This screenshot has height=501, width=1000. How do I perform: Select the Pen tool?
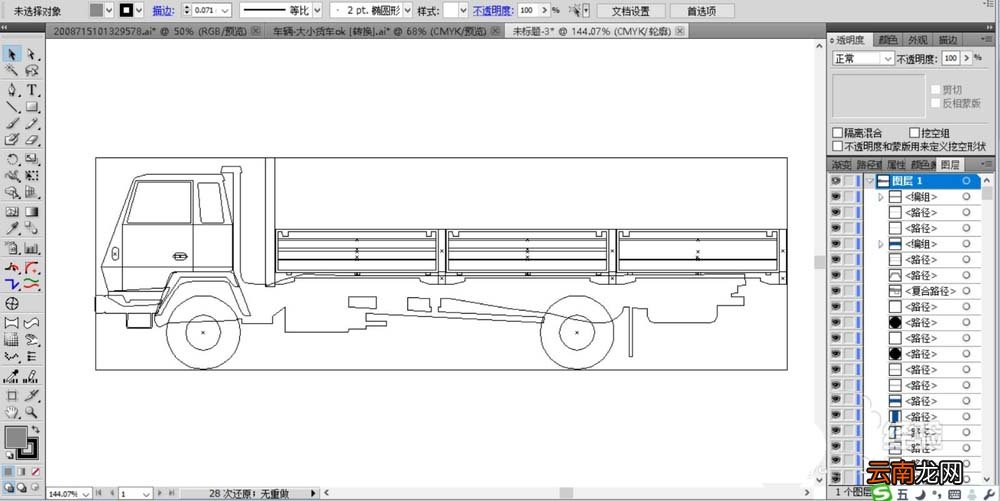[12, 89]
